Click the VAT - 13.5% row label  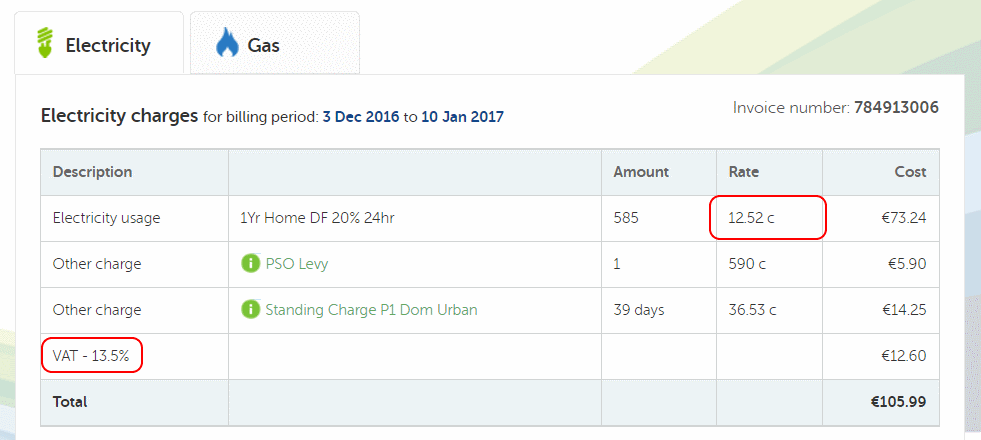tap(91, 356)
